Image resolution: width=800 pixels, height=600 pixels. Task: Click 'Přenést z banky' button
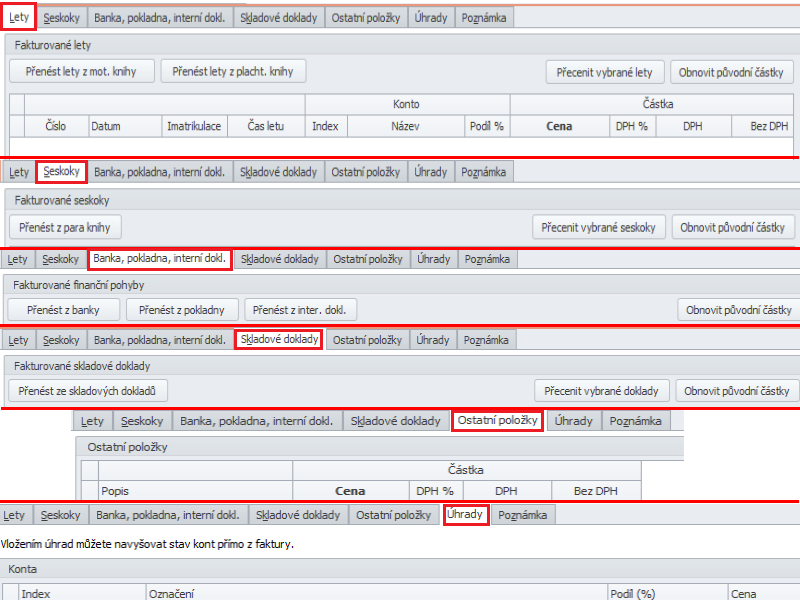click(x=65, y=309)
